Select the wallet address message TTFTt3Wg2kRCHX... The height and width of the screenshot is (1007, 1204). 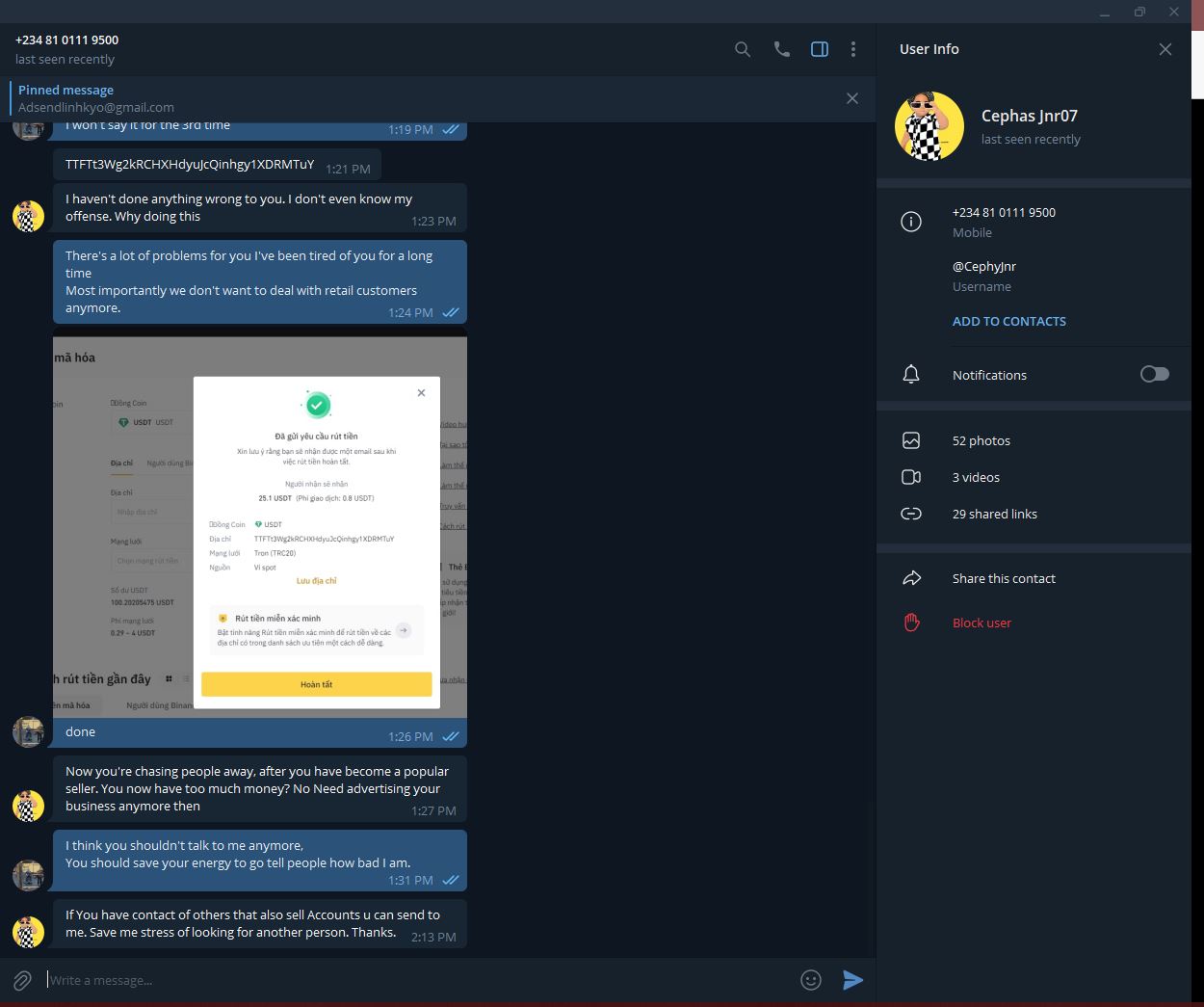tap(217, 165)
